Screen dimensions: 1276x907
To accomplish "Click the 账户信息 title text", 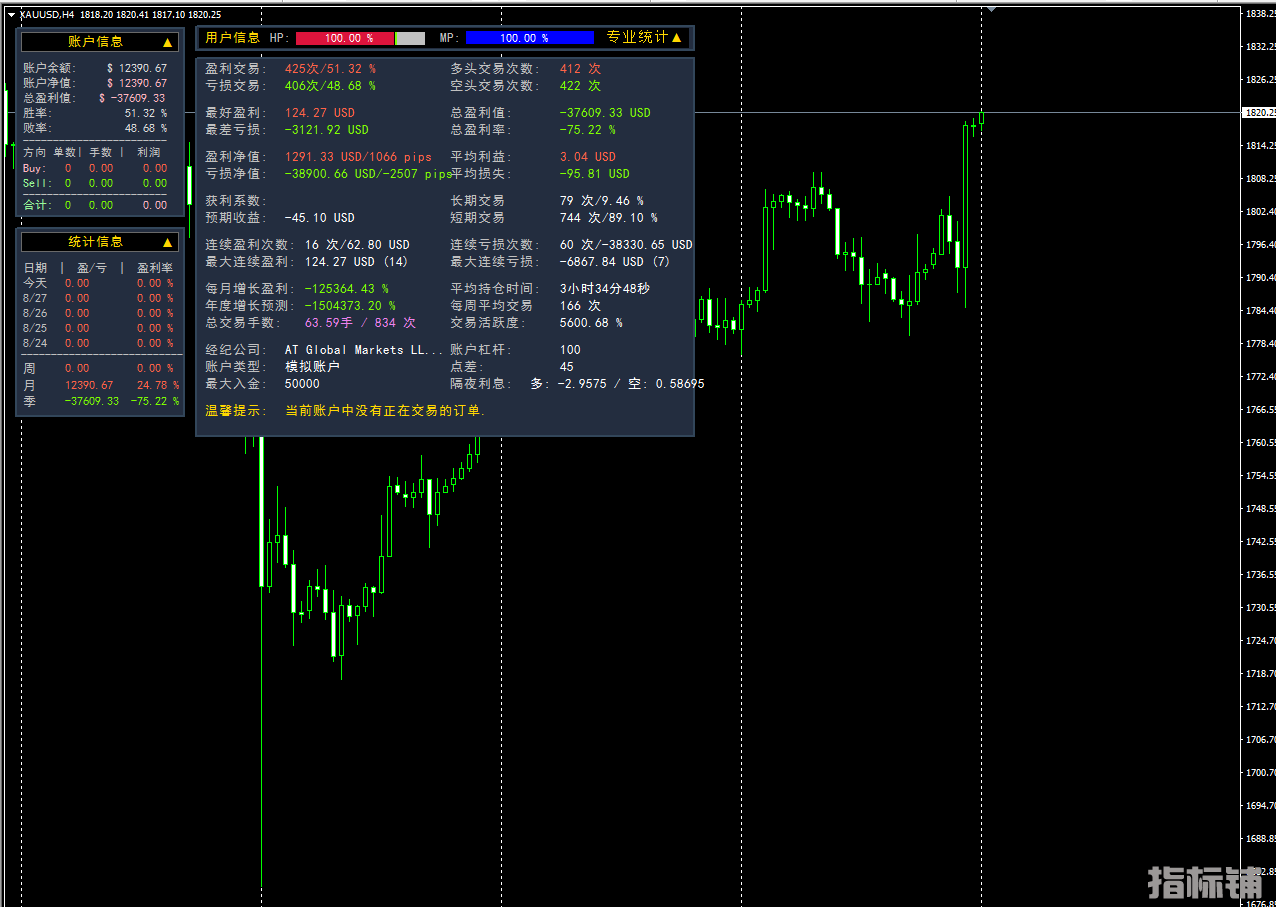I will 96,42.
